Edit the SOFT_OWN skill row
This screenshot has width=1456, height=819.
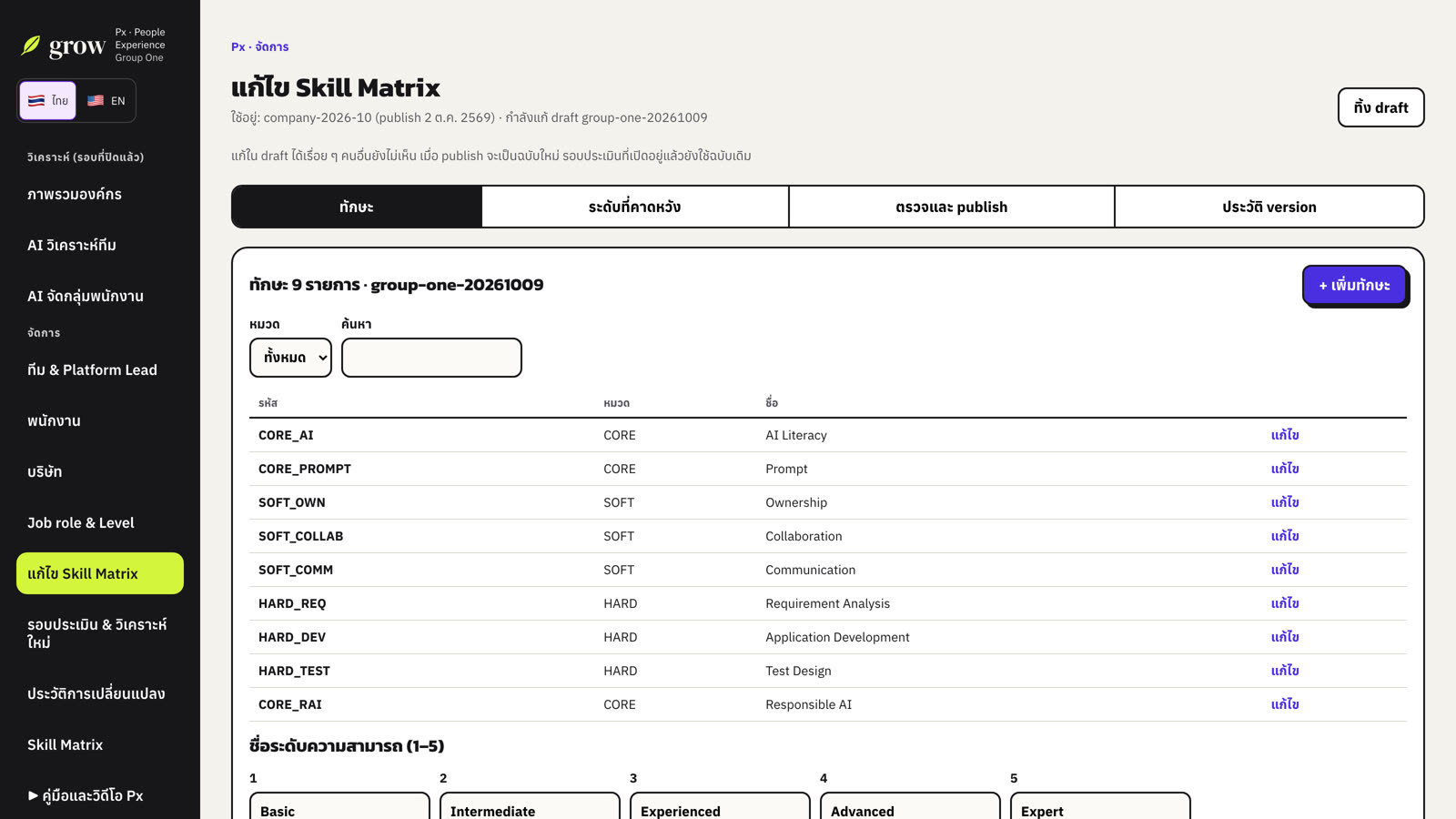tap(1284, 502)
